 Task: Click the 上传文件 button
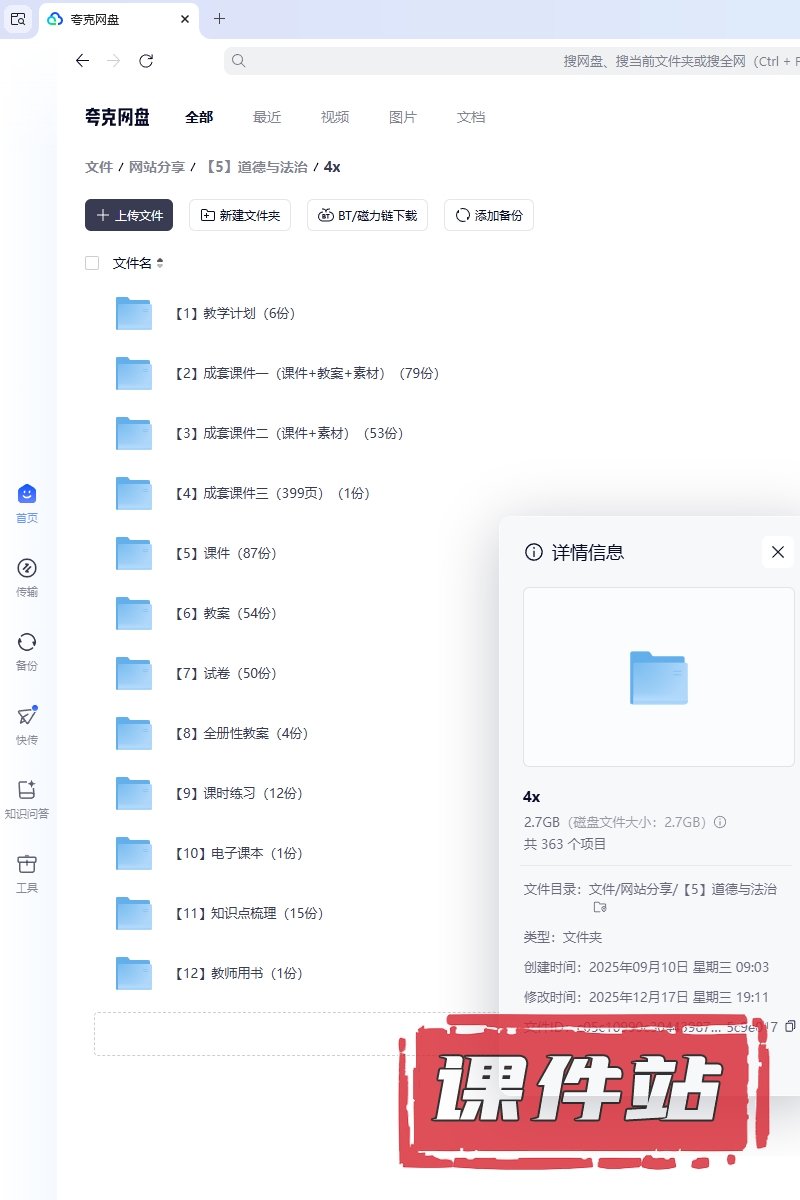tap(129, 215)
